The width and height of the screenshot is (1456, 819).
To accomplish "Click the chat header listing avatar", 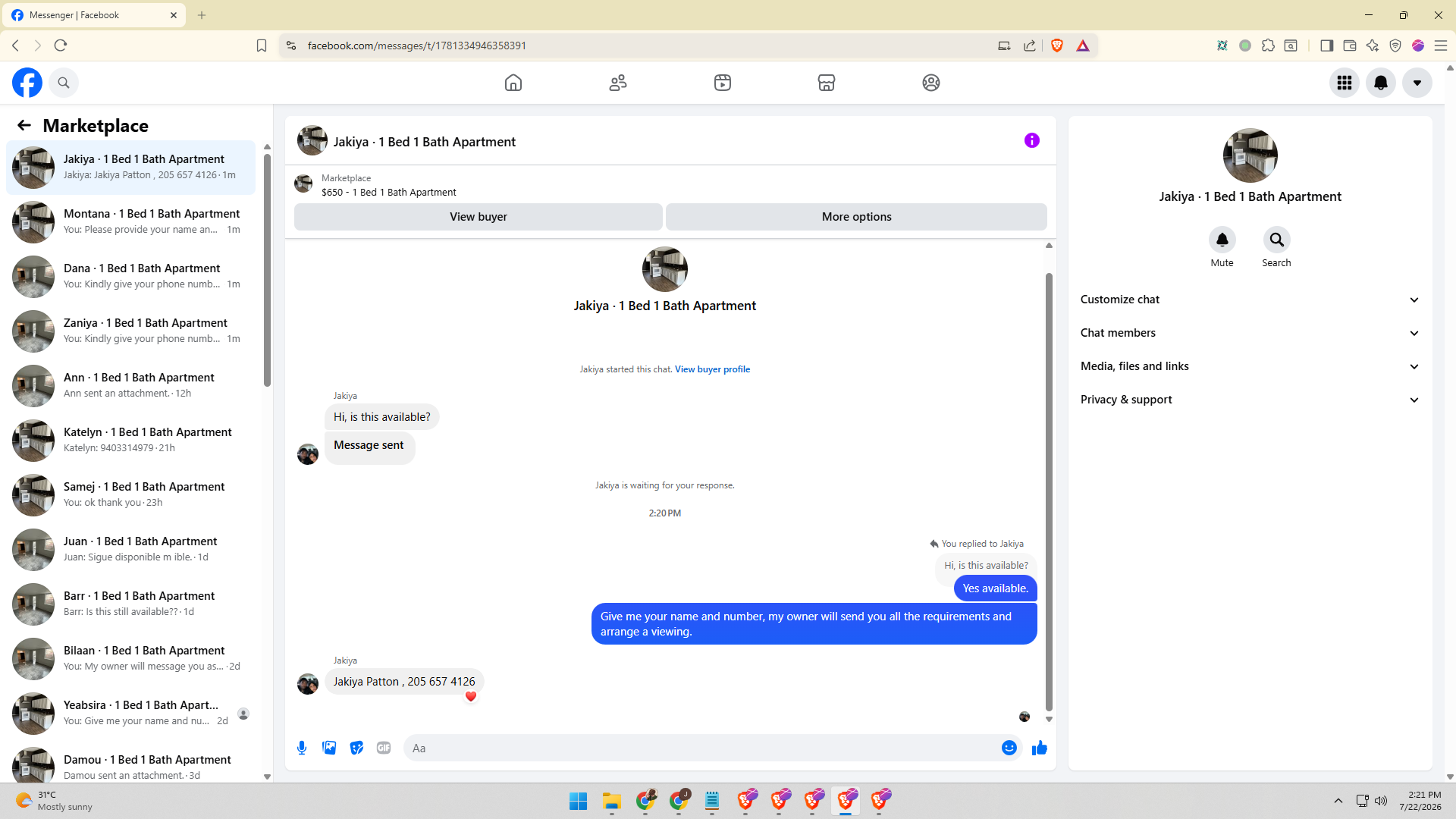I will (x=312, y=141).
